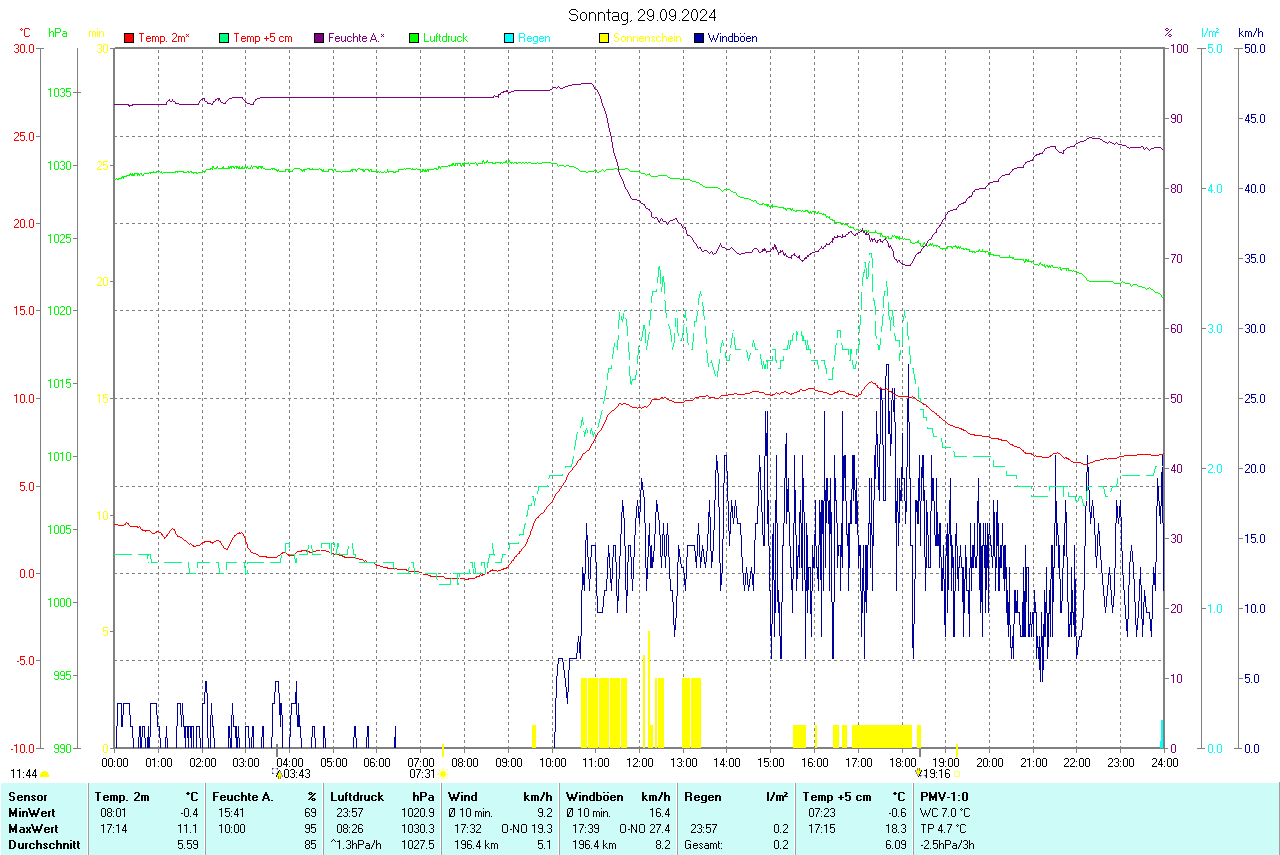Click the 'PMV-1:0' column header
This screenshot has height=855, width=1280.
click(x=944, y=797)
